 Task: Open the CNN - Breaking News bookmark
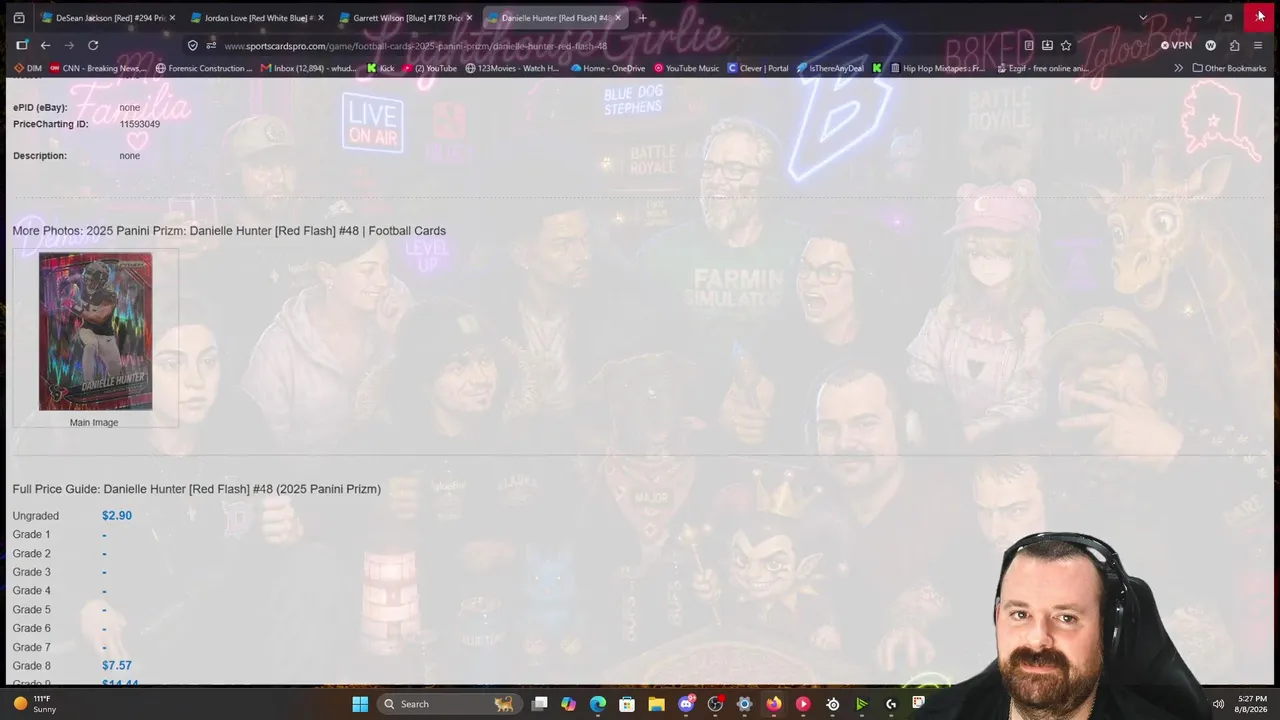point(96,68)
